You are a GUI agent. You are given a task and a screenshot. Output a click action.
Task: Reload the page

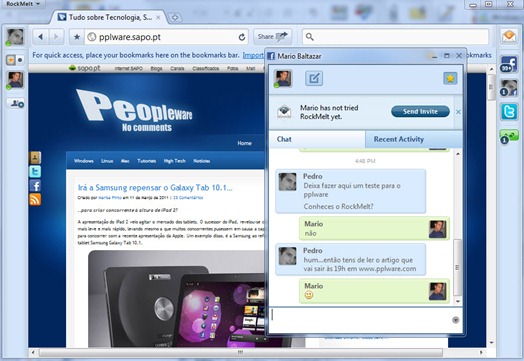point(242,37)
